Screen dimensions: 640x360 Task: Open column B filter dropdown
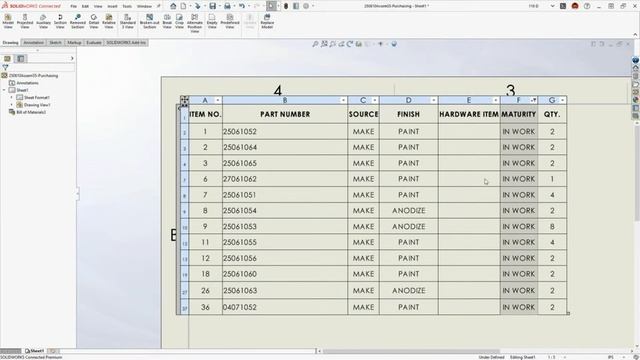pos(343,100)
